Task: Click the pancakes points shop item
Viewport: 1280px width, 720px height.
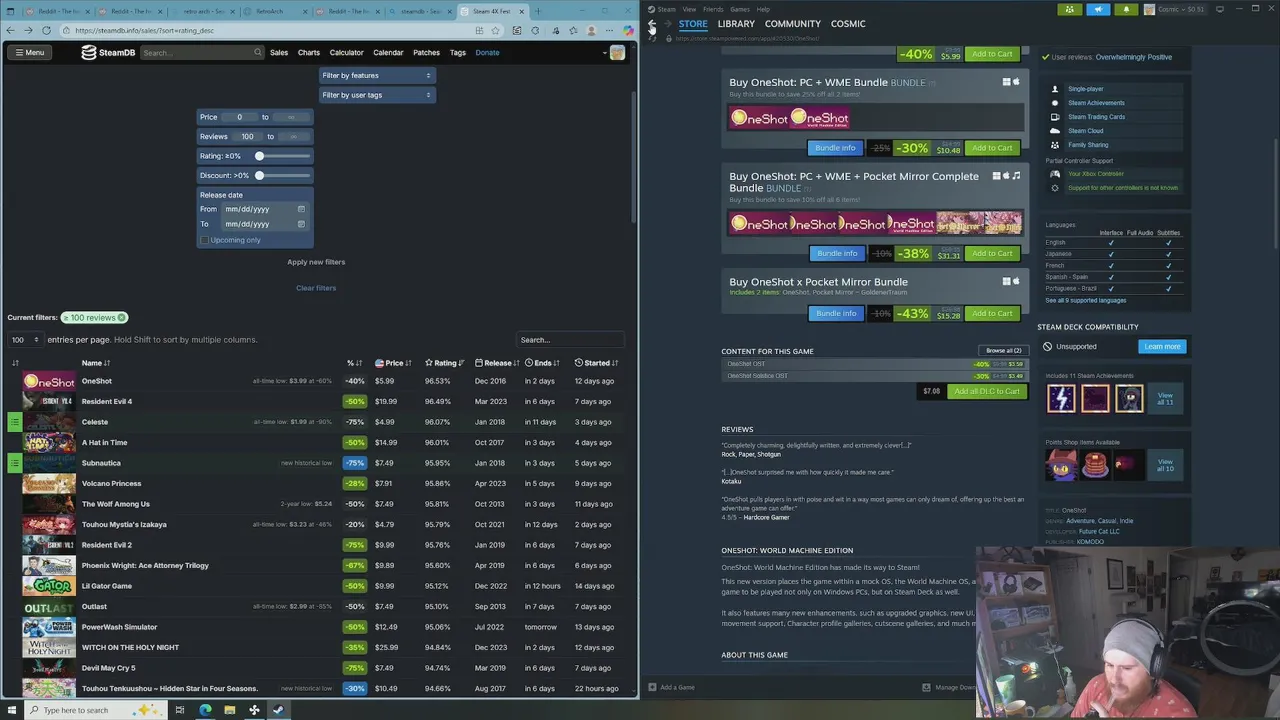Action: point(1095,464)
